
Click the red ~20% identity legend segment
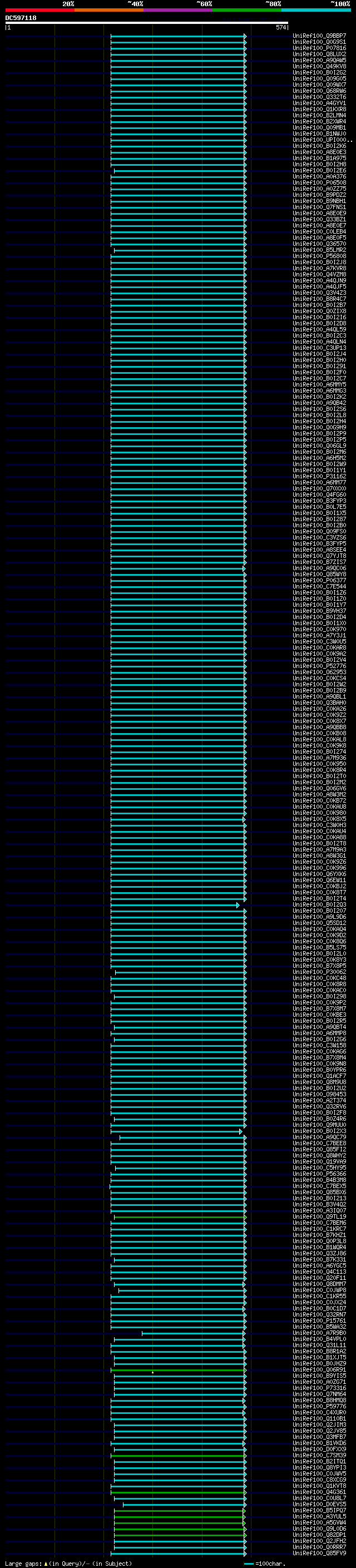(39, 10)
